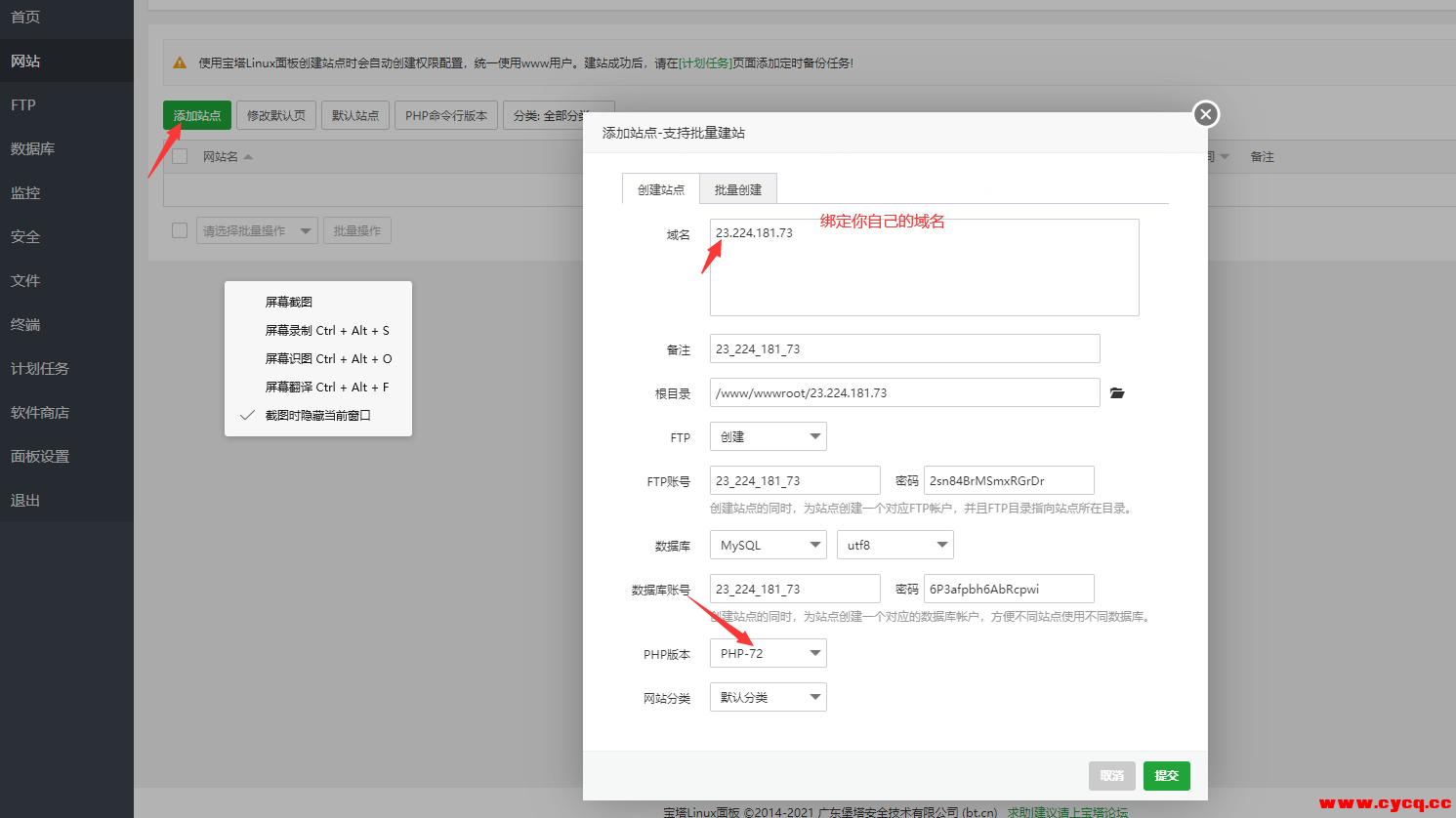Select 屏幕截图 from the context menu
Screen dimensions: 1456x818
tap(289, 303)
